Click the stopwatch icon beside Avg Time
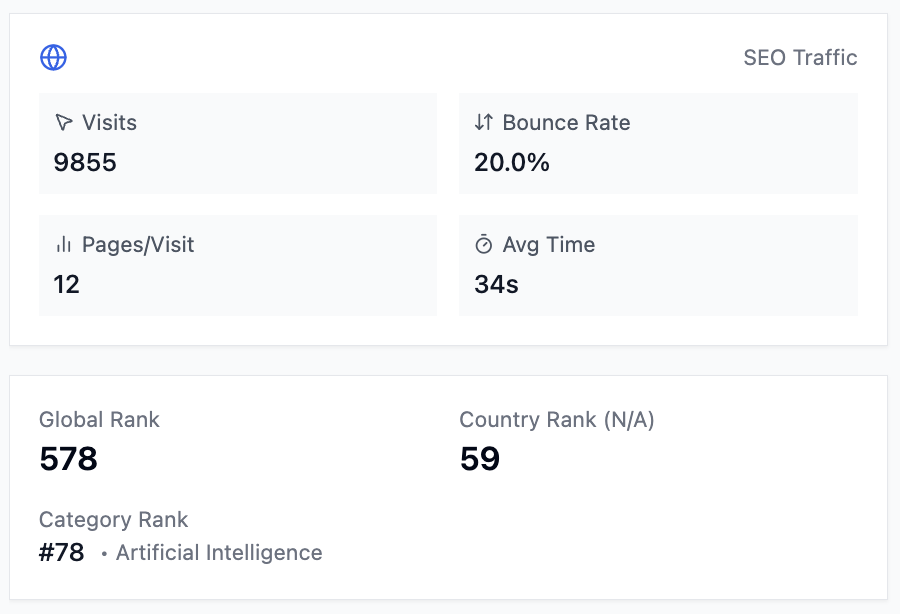 (x=484, y=245)
